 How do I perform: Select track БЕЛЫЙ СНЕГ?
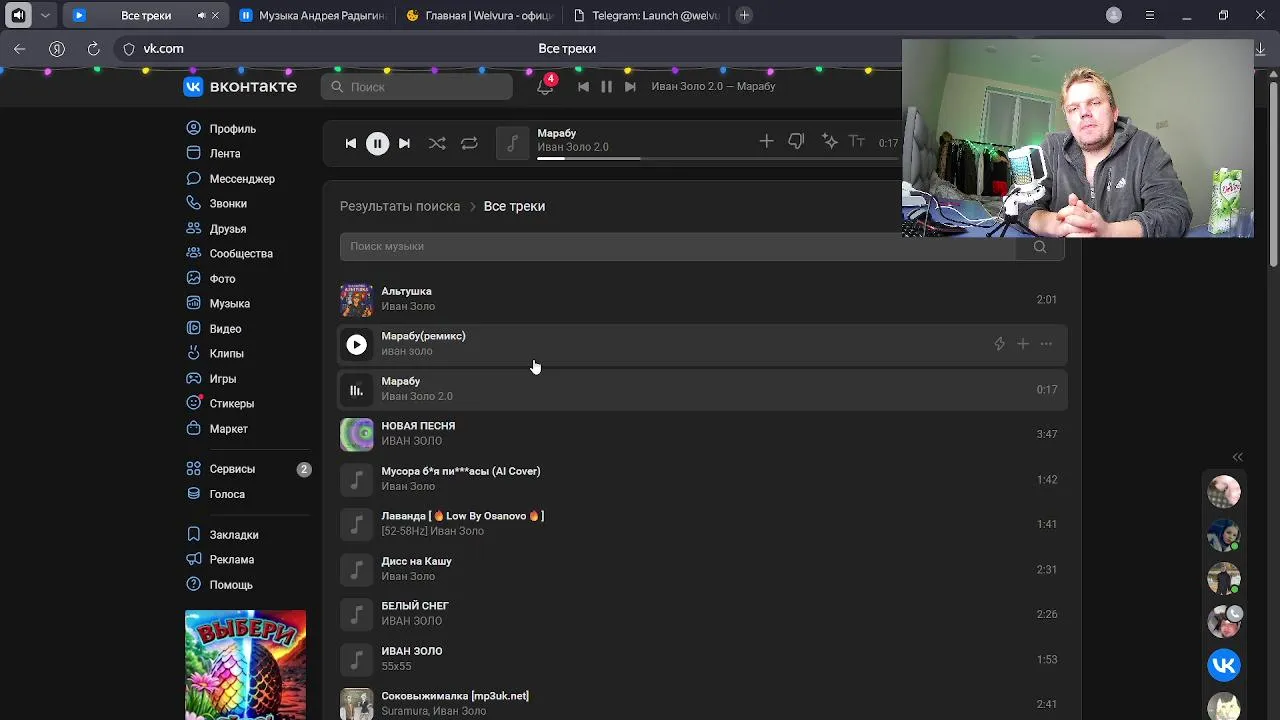(x=703, y=614)
